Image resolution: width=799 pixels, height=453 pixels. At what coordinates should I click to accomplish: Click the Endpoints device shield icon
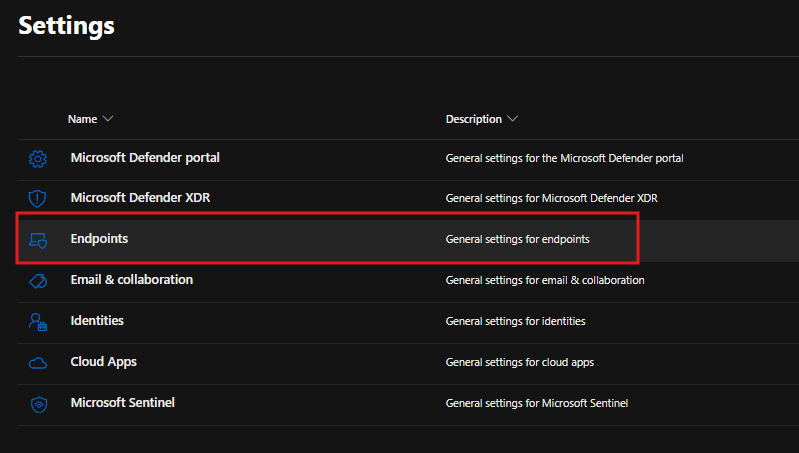pyautogui.click(x=38, y=240)
